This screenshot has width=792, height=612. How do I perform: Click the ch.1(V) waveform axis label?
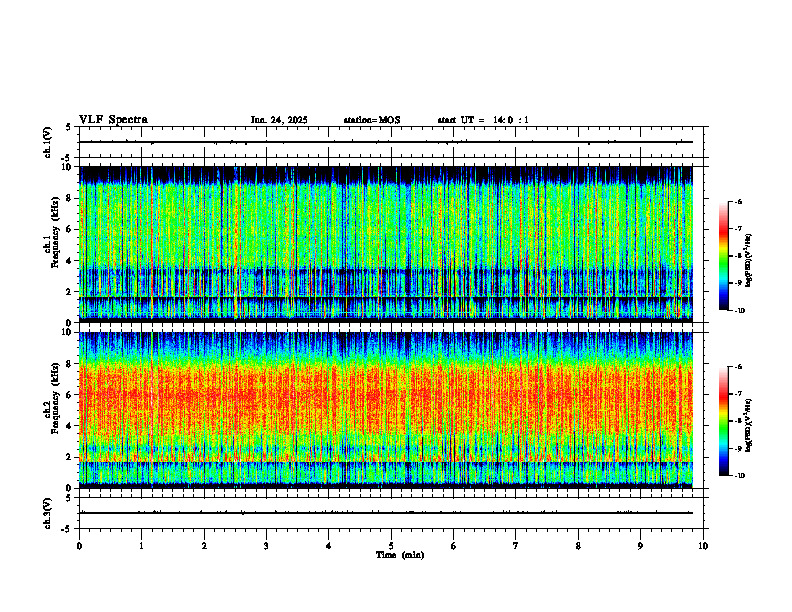point(47,142)
